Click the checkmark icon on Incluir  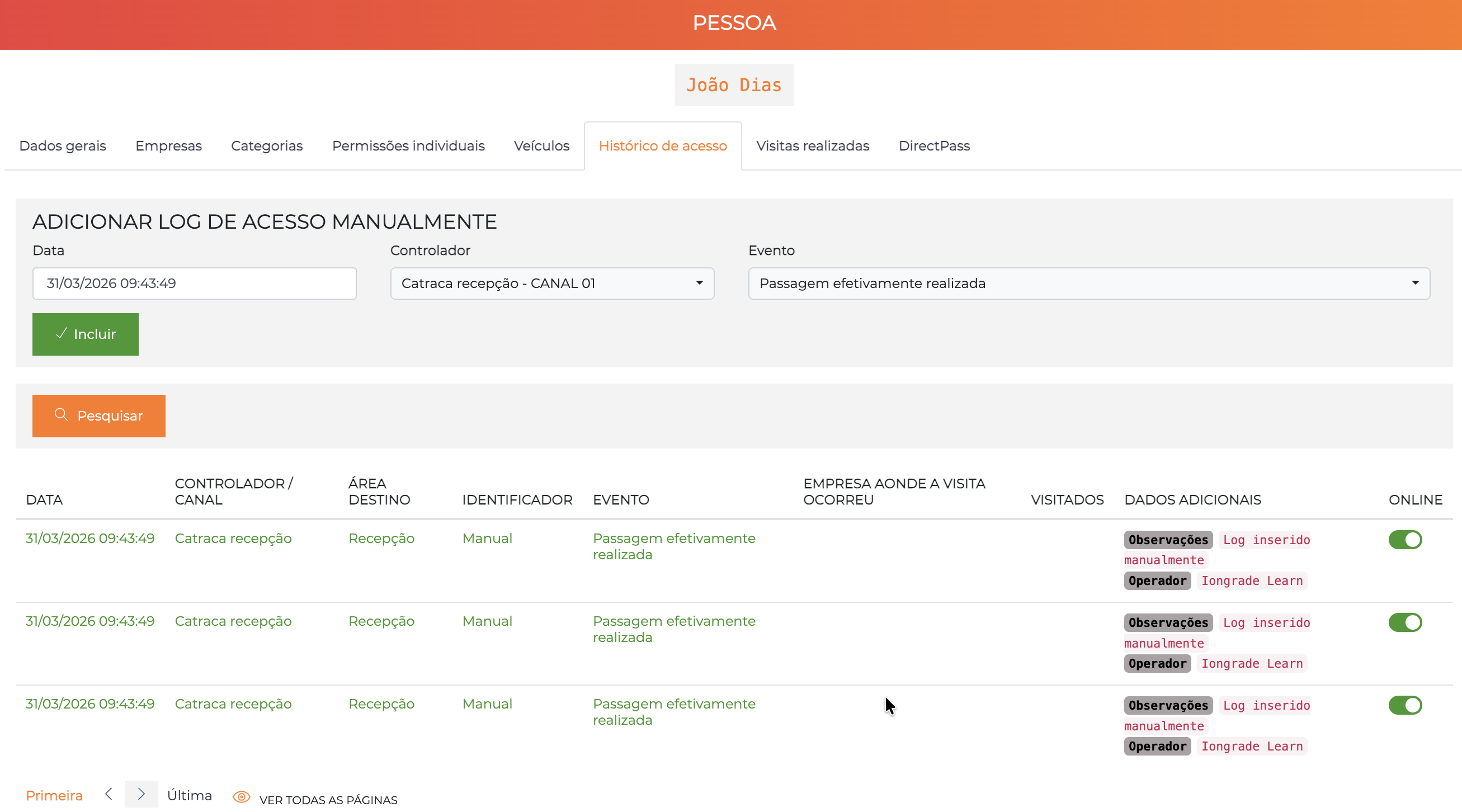click(62, 334)
